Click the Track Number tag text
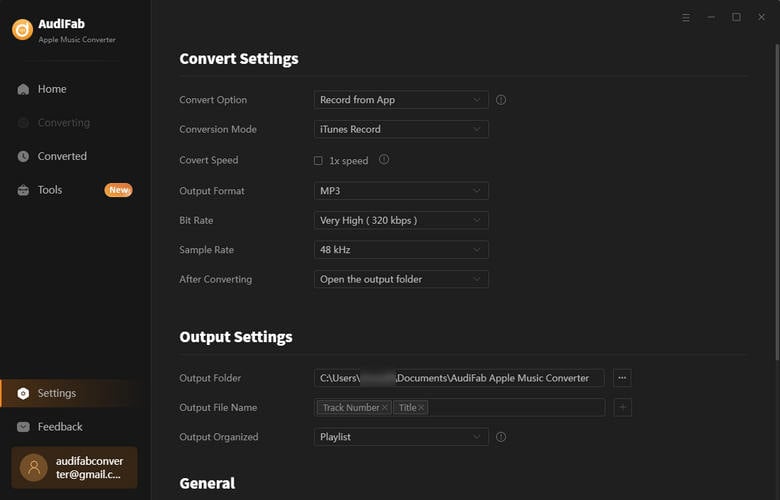This screenshot has height=500, width=780. pos(351,407)
